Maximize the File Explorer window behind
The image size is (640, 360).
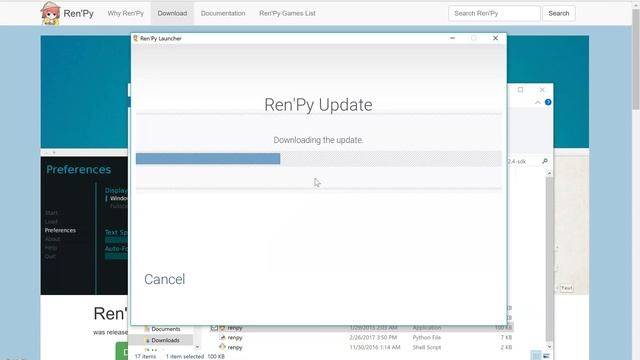[520, 90]
